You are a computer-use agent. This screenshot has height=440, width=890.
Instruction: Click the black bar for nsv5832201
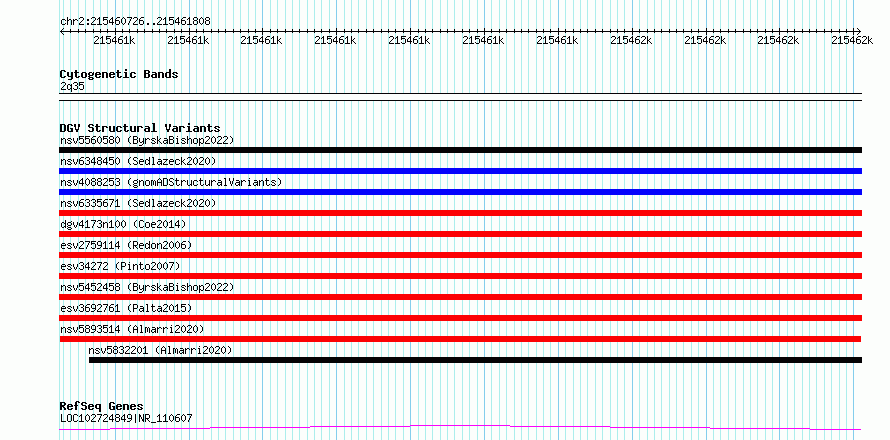476,360
